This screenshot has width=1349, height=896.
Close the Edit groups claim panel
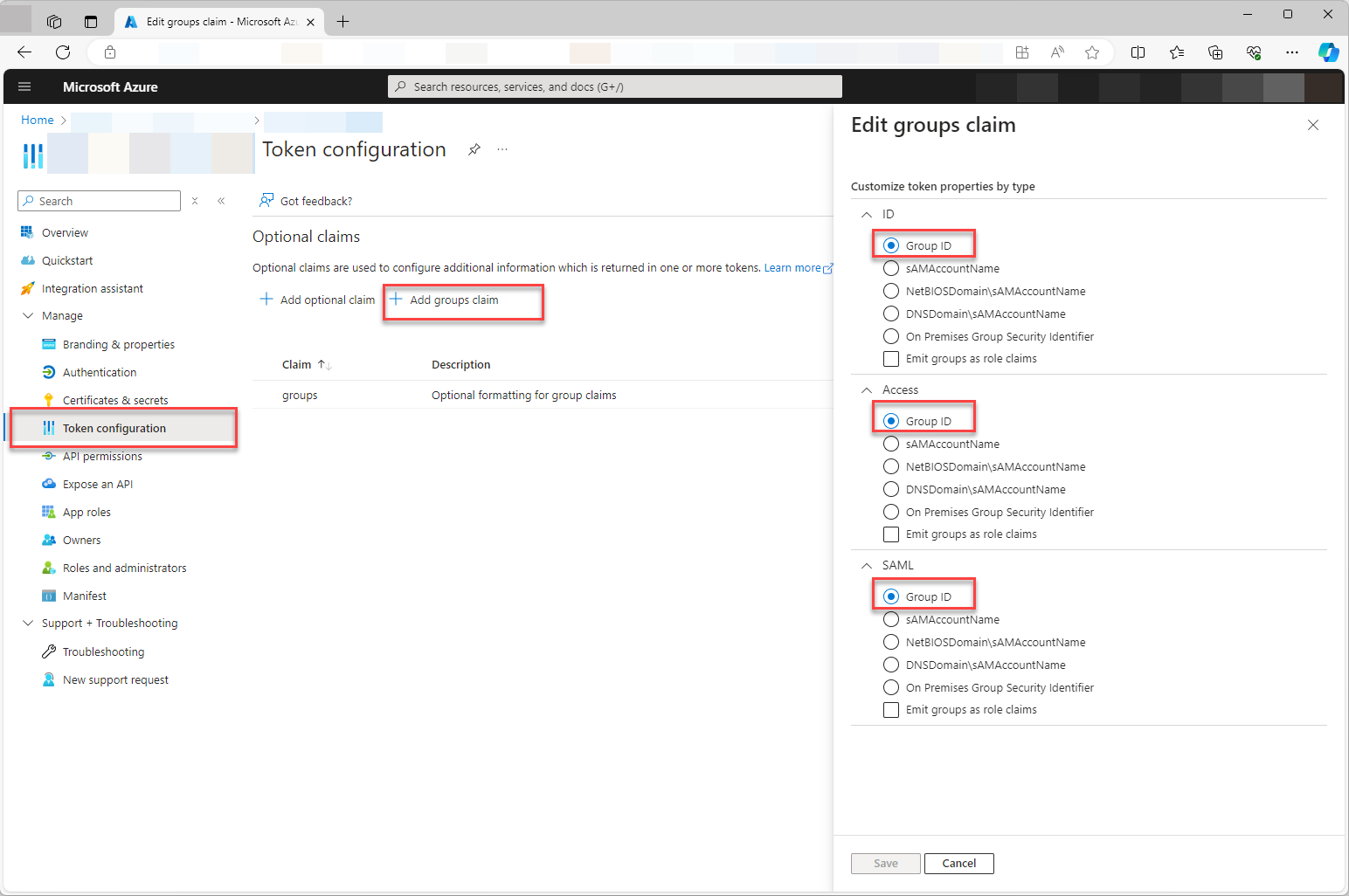click(1312, 125)
